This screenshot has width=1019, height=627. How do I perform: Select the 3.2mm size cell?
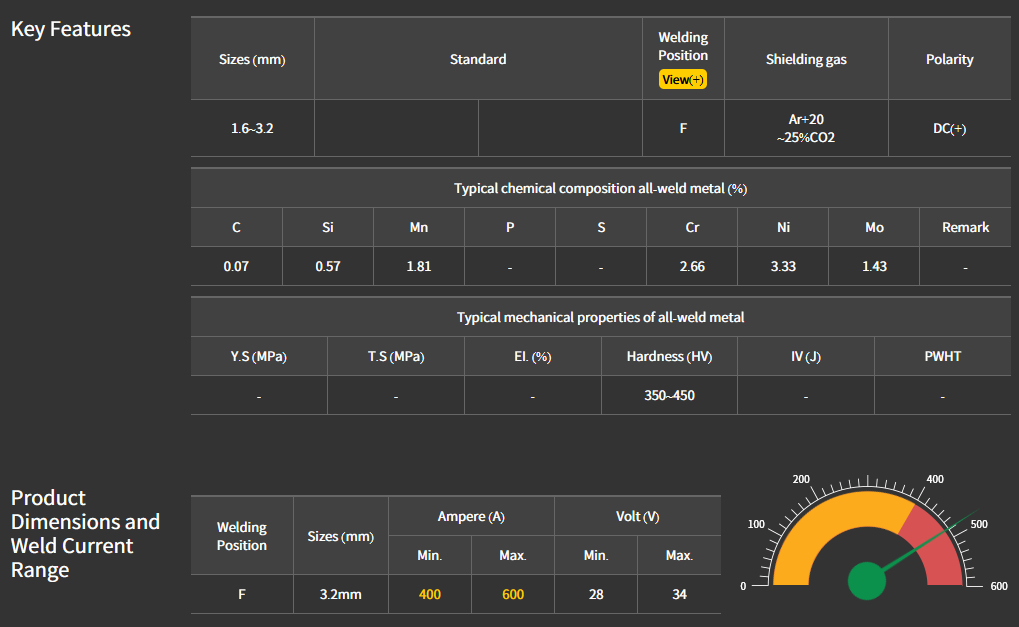(340, 594)
